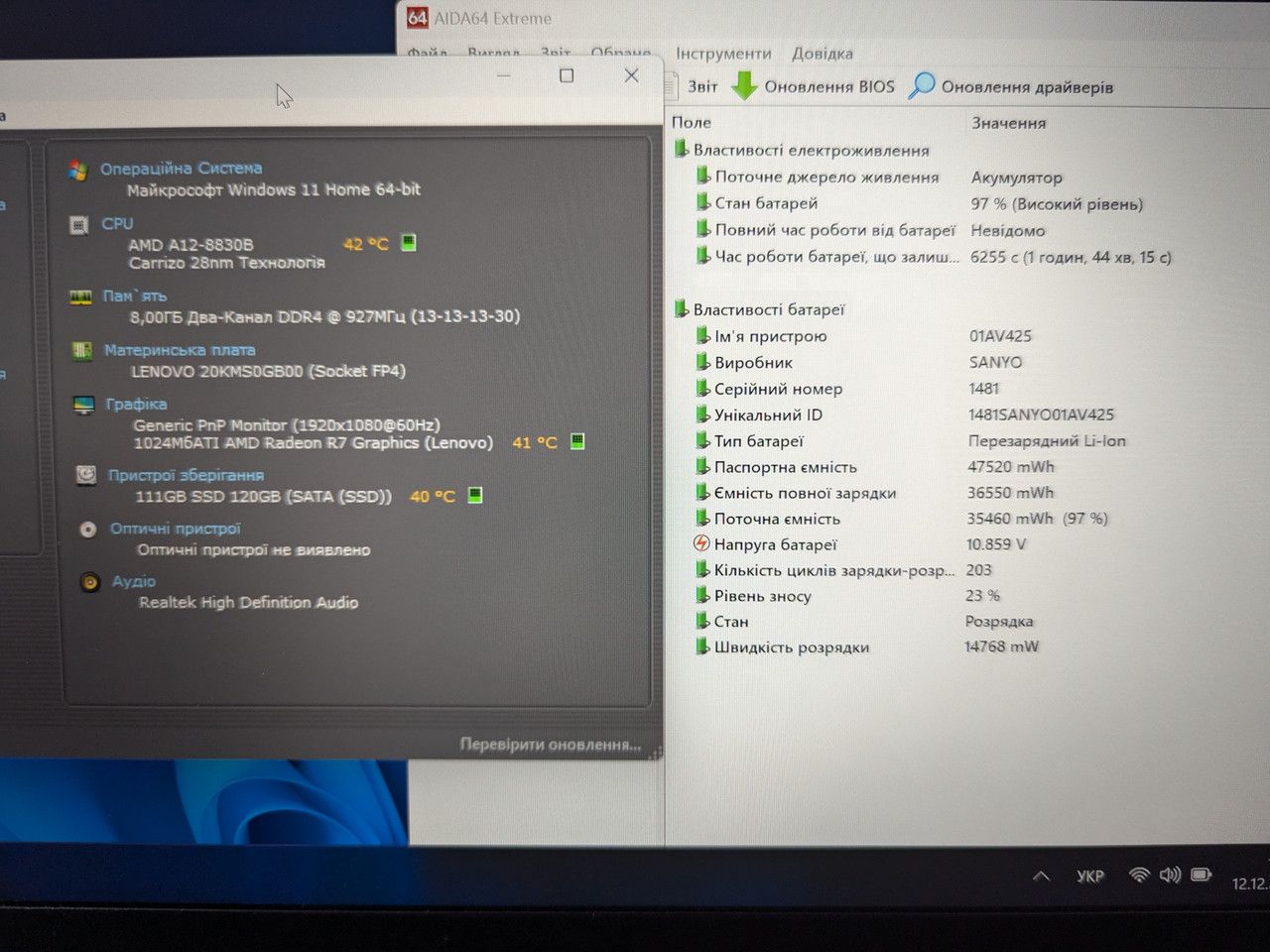This screenshot has width=1270, height=952.
Task: Click the Перевірити оновлення... link
Action: click(x=550, y=744)
